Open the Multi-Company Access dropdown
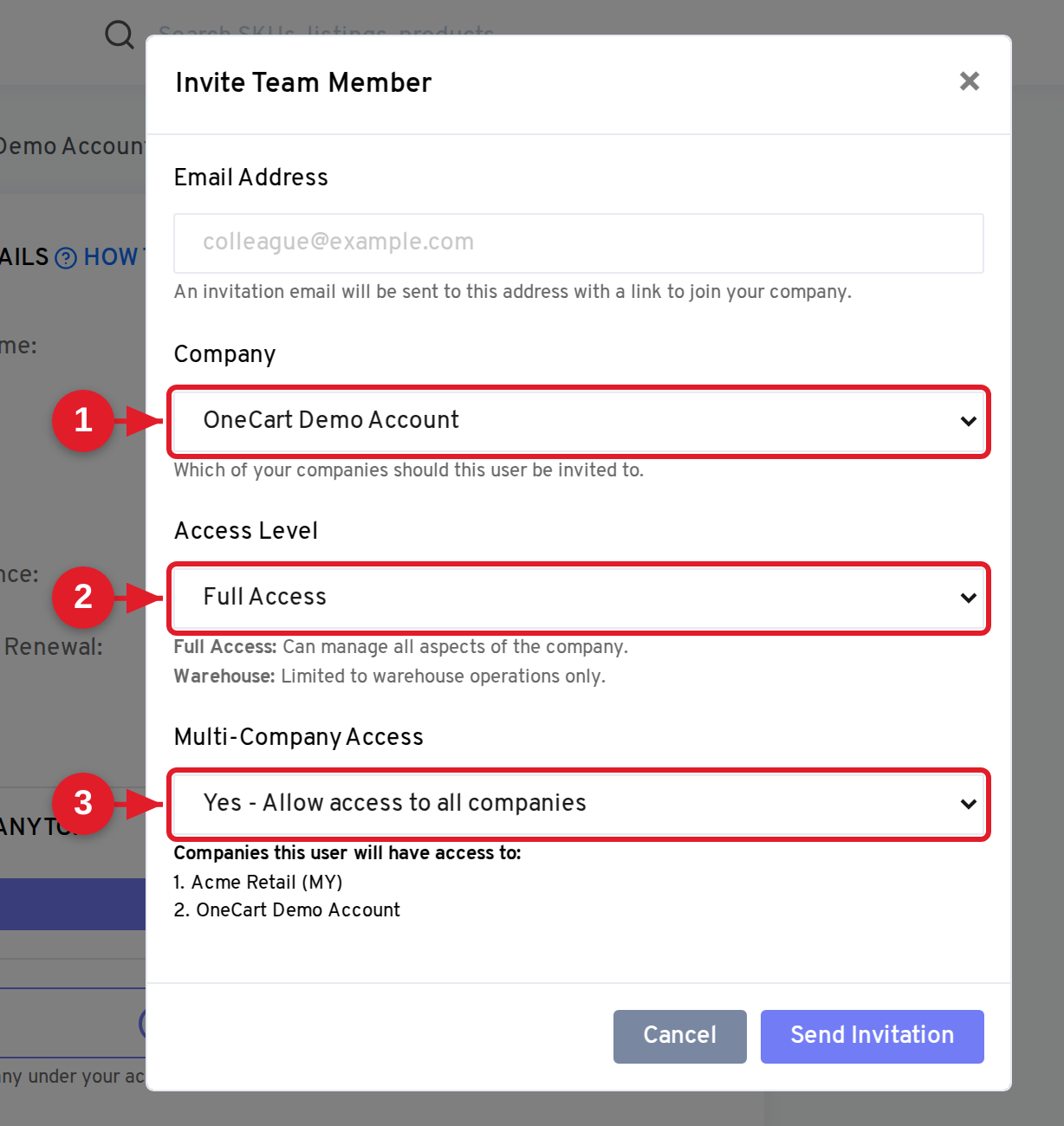Viewport: 1064px width, 1126px height. (x=579, y=804)
